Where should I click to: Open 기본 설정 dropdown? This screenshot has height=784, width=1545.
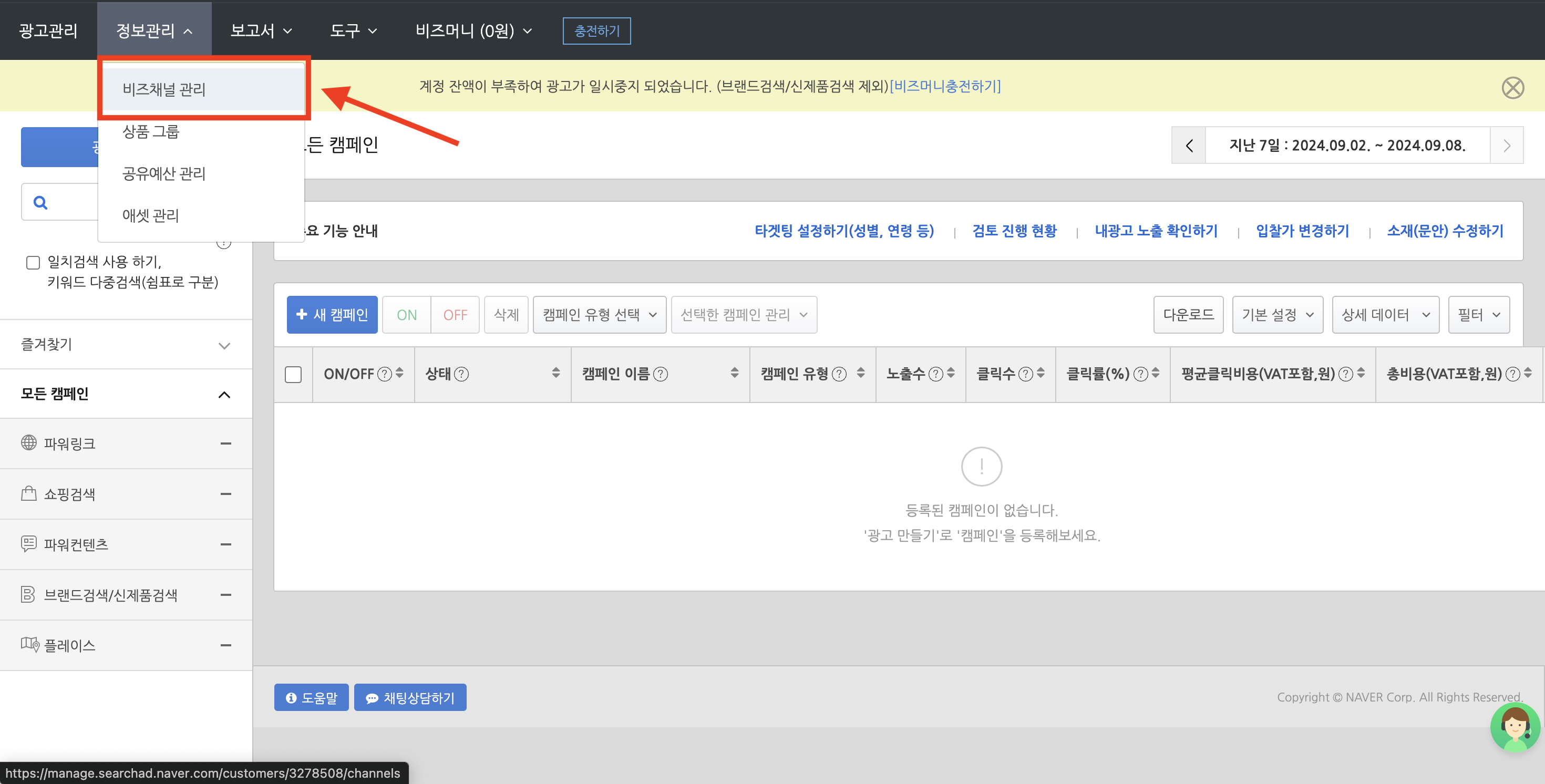tap(1278, 315)
